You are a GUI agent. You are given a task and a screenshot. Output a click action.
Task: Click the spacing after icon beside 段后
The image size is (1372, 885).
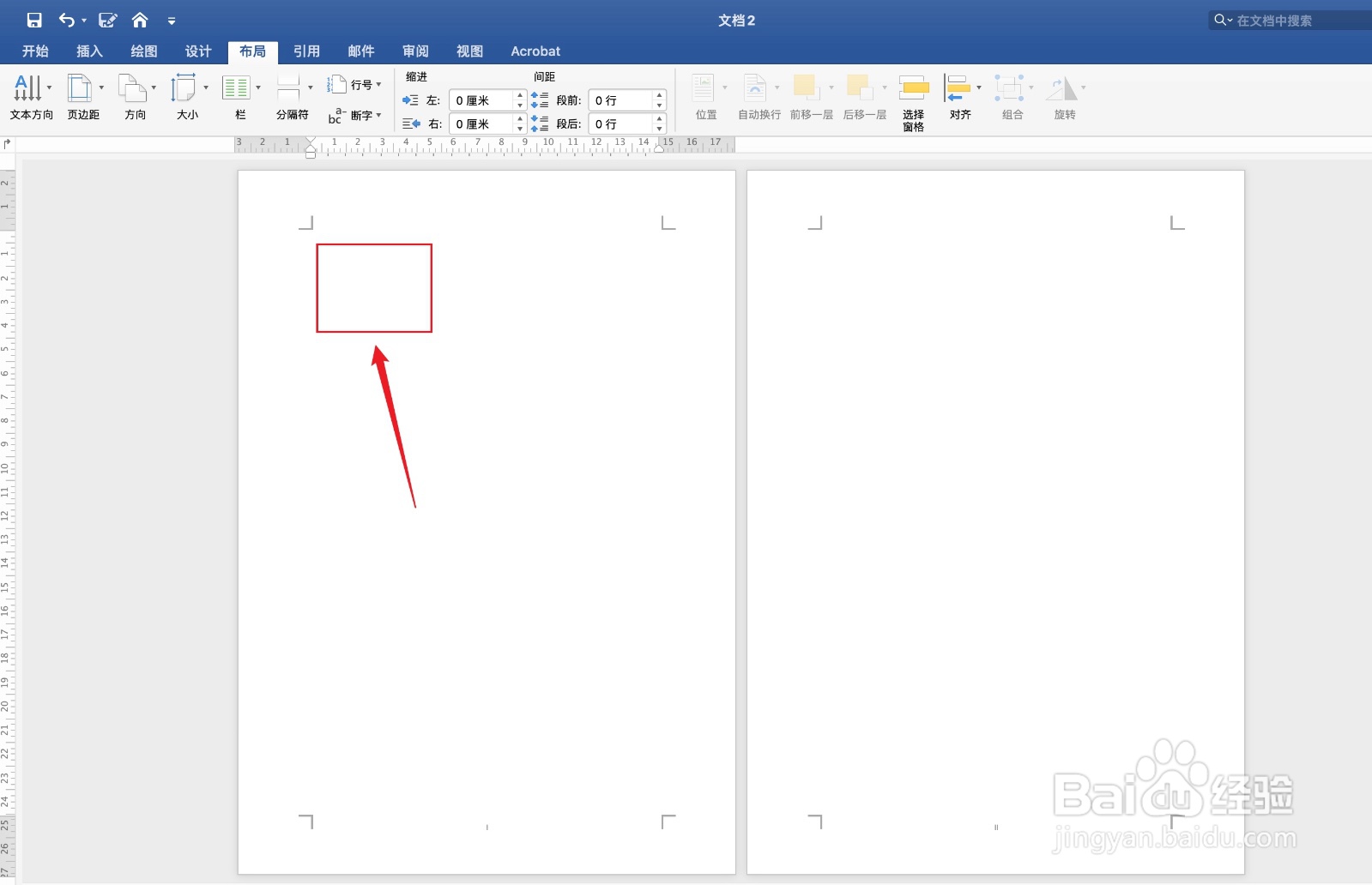540,123
